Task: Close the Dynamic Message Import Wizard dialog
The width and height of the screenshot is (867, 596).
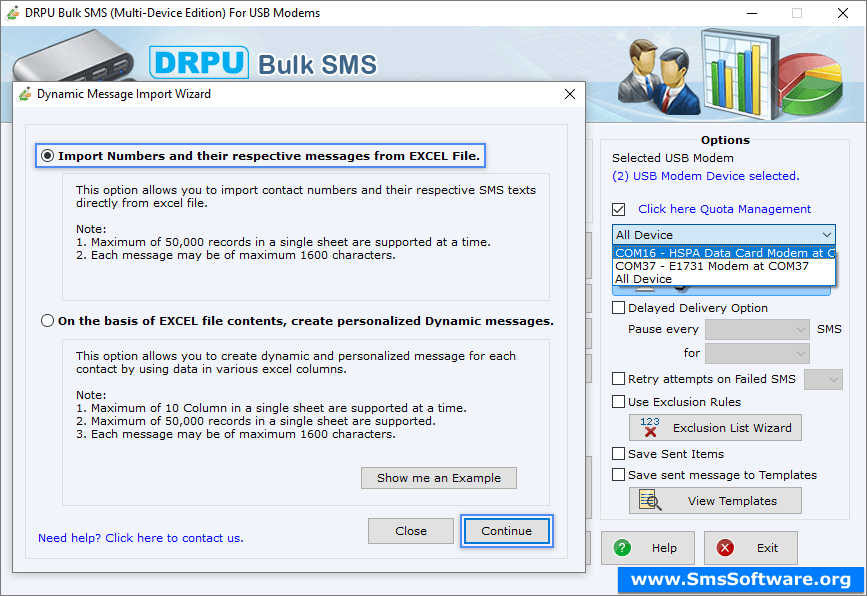Action: [570, 94]
